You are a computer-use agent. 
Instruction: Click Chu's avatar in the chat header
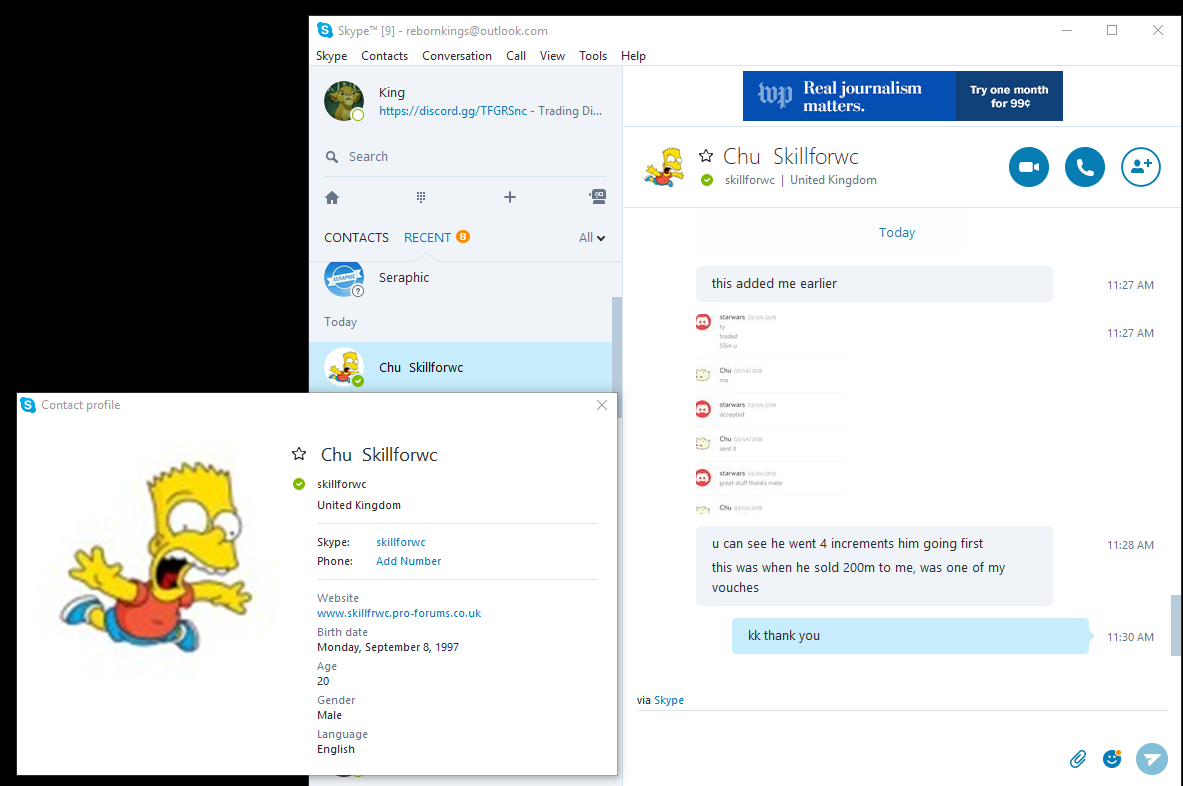(664, 167)
